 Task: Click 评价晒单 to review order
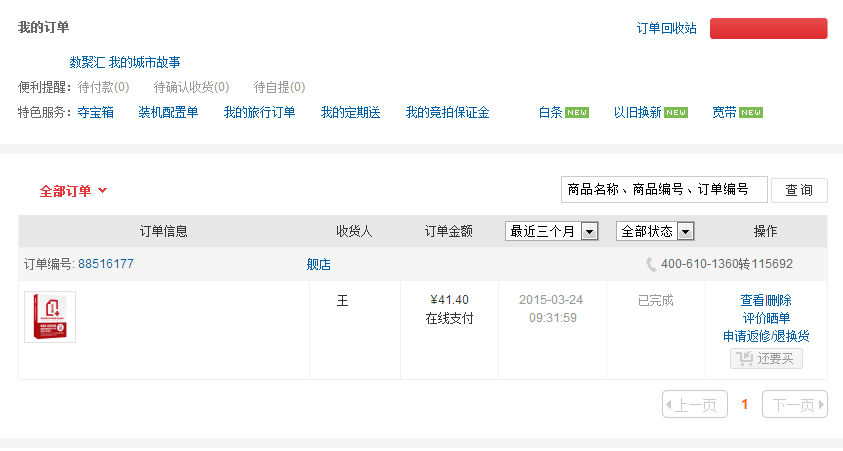click(766, 318)
